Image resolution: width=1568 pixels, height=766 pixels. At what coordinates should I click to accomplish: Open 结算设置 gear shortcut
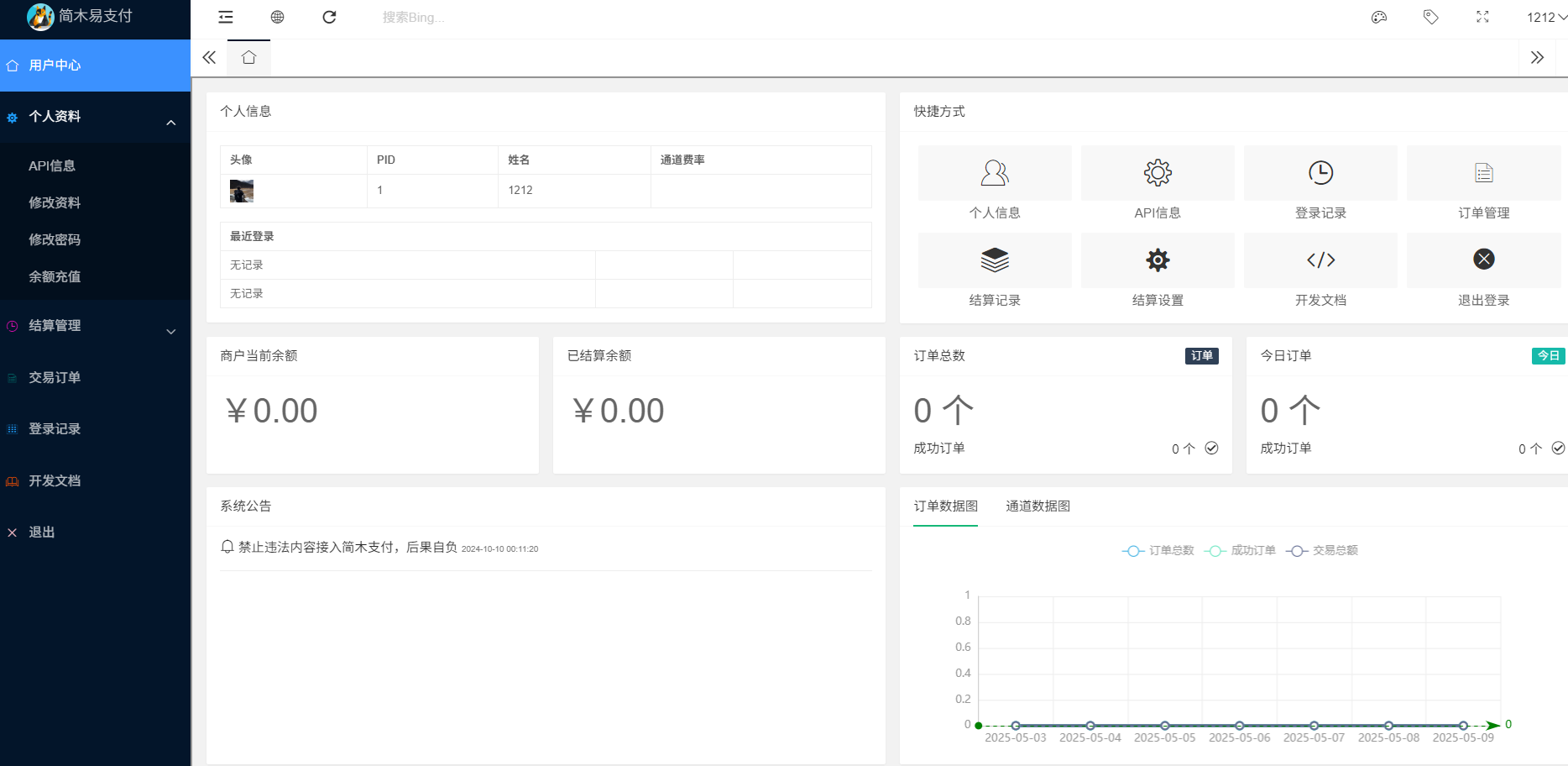tap(1158, 260)
